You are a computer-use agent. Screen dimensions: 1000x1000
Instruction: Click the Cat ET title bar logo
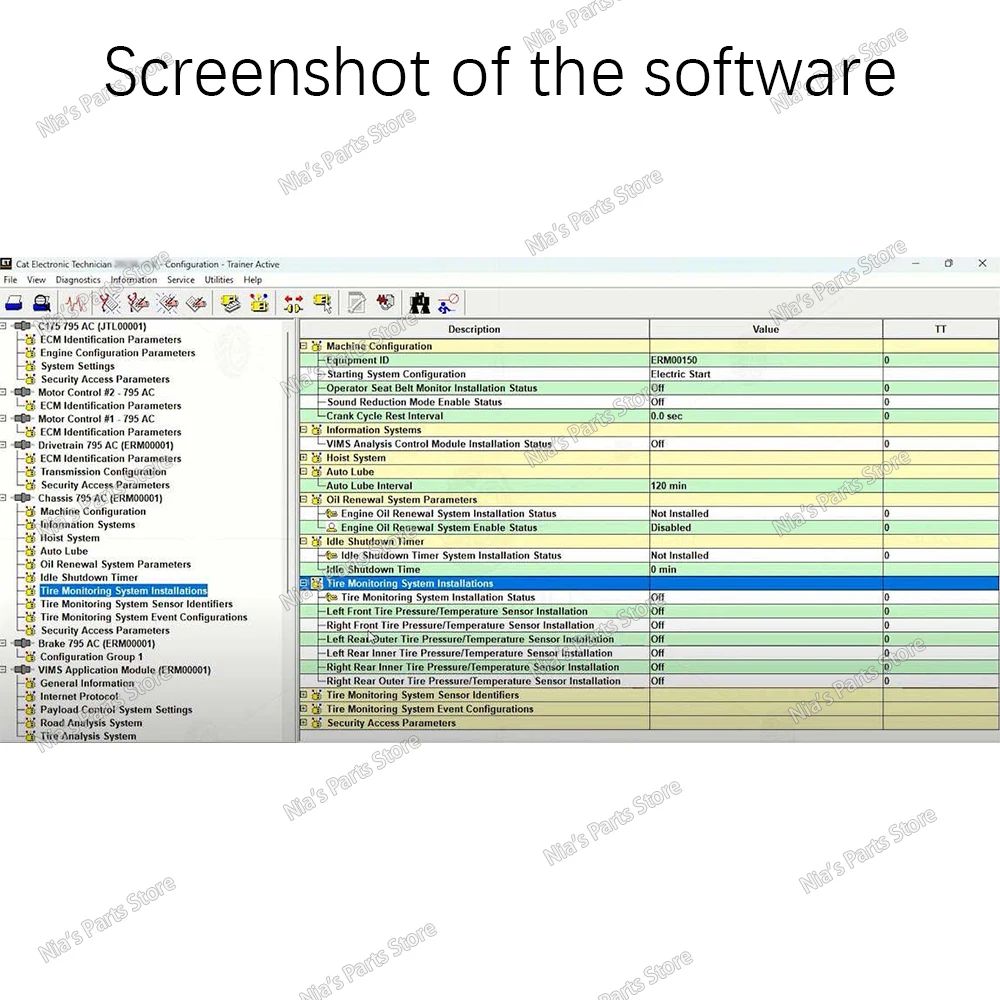tap(6, 263)
